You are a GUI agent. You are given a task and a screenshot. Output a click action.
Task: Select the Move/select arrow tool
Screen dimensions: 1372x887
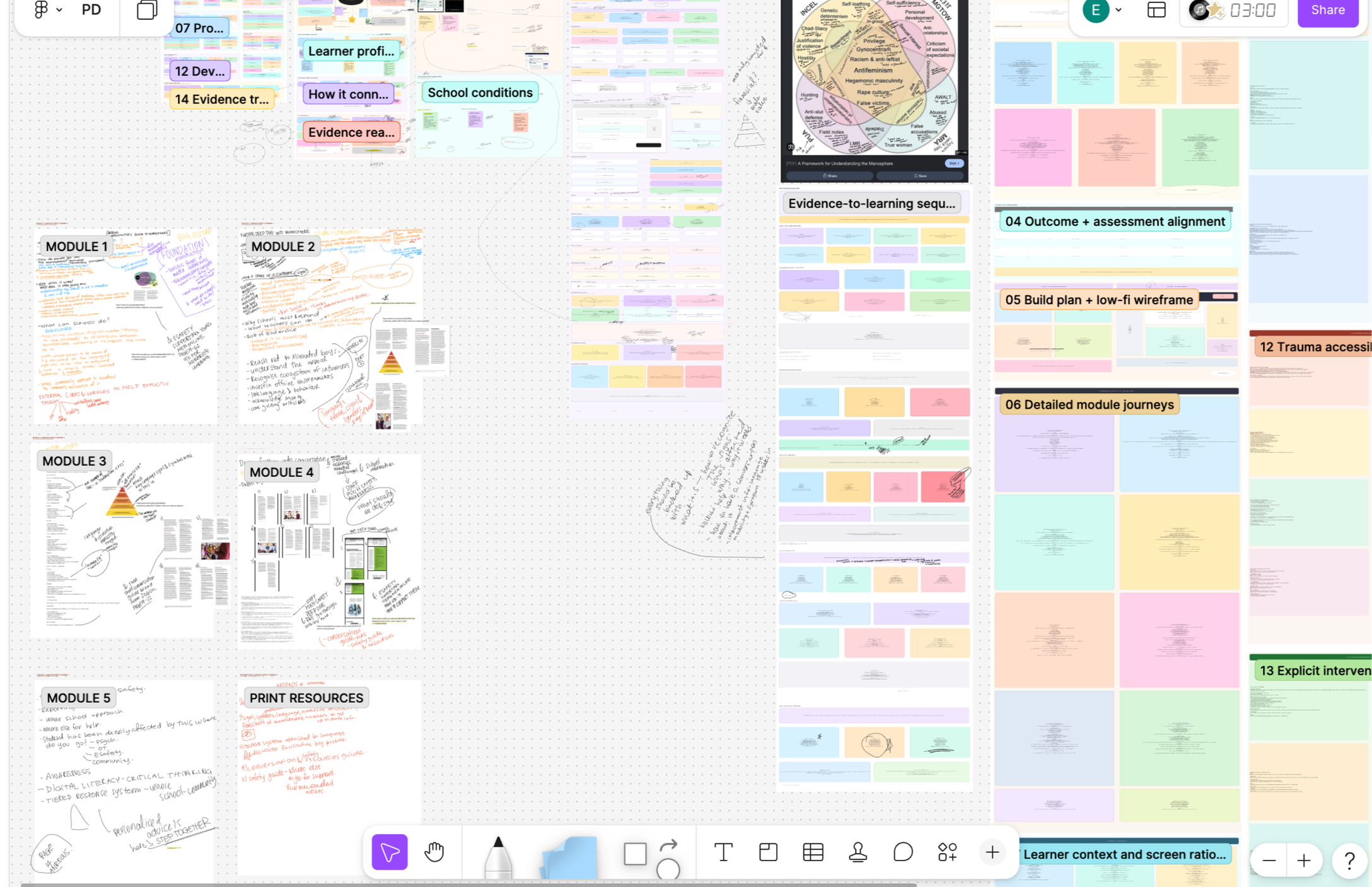(389, 852)
